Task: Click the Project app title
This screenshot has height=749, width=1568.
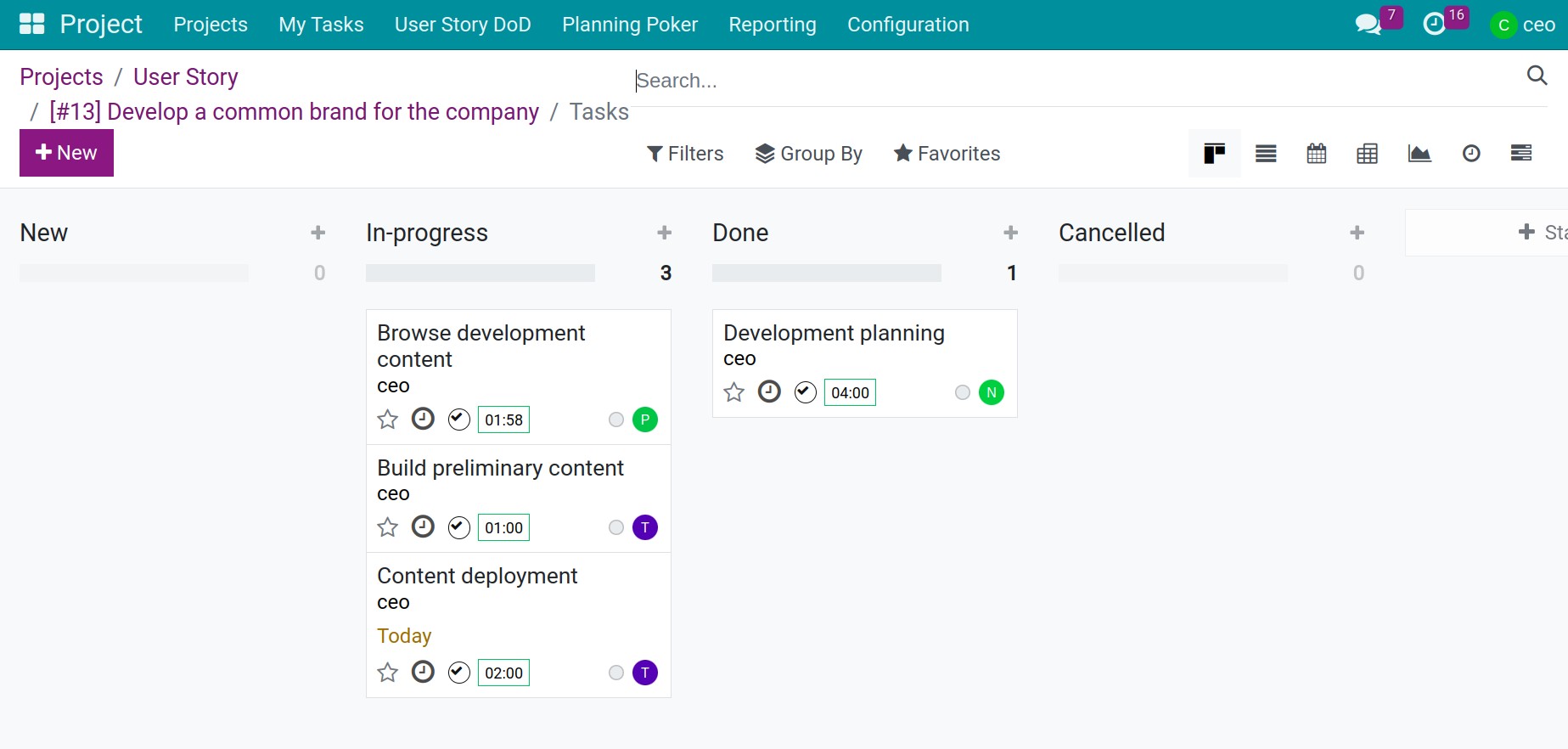Action: (x=101, y=24)
